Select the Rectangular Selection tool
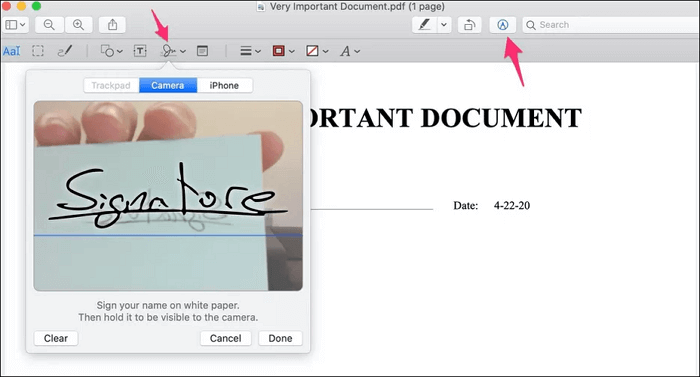This screenshot has width=700, height=377. pos(38,51)
